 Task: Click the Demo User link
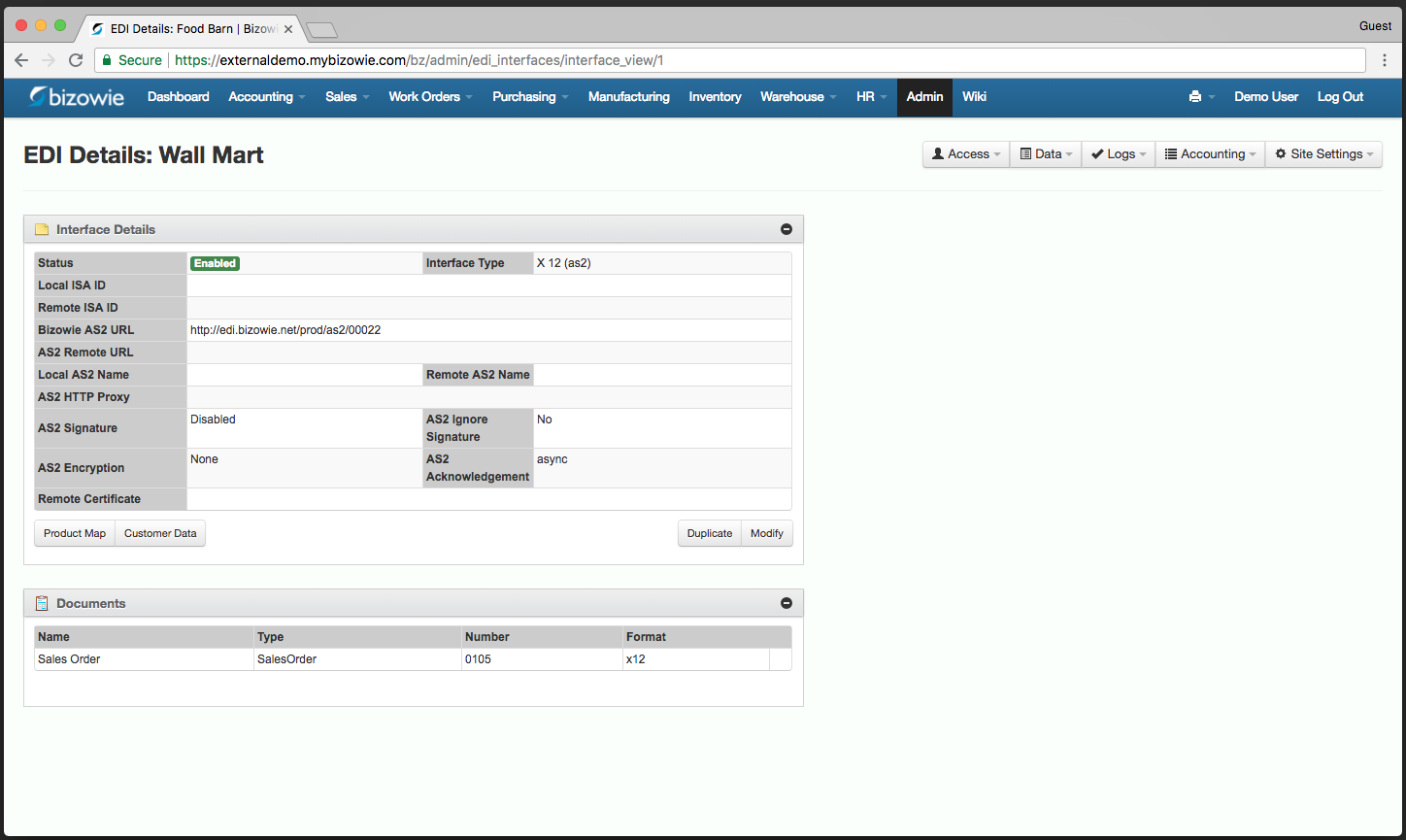pos(1266,97)
